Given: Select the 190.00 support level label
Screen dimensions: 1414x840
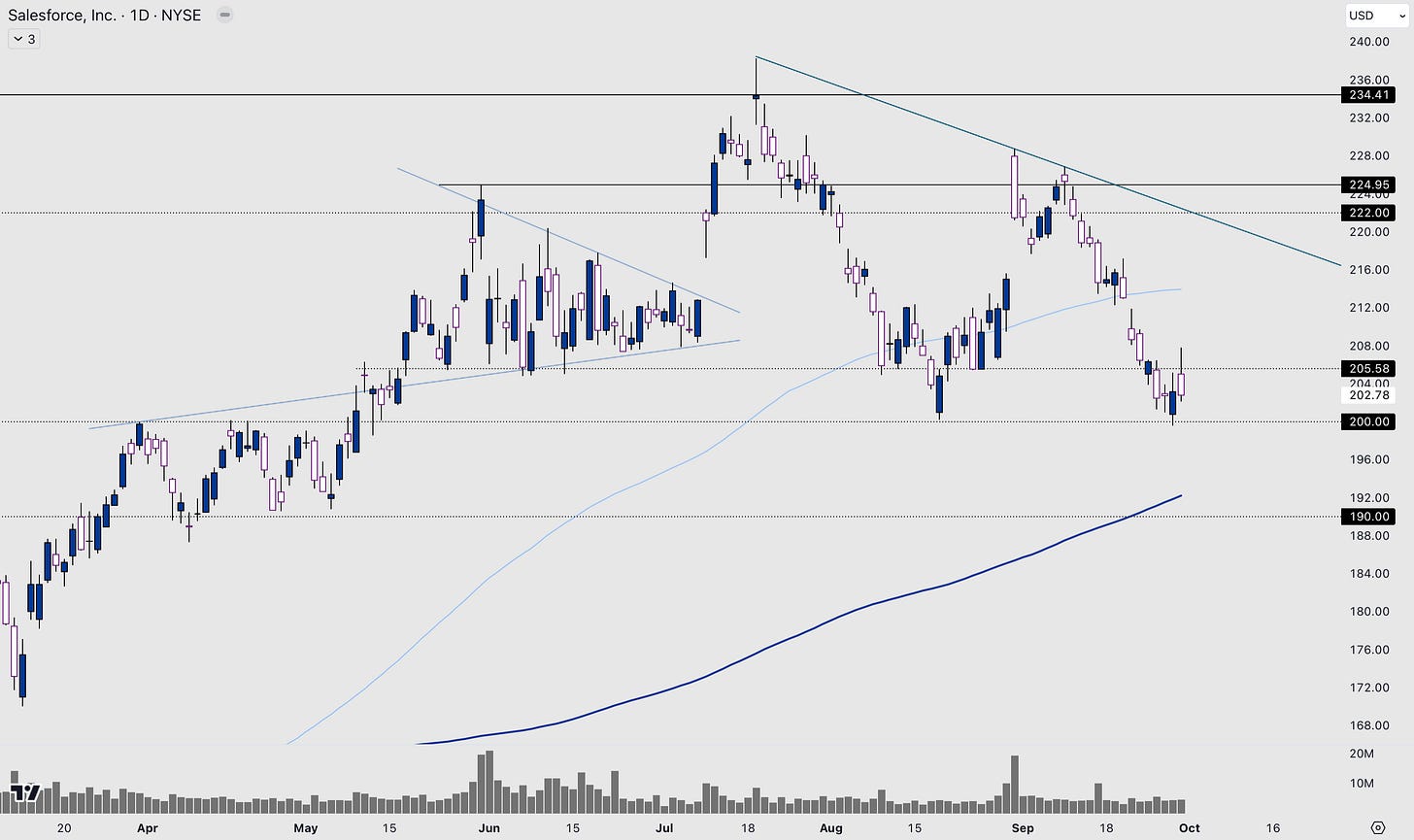Looking at the screenshot, I should pos(1368,517).
